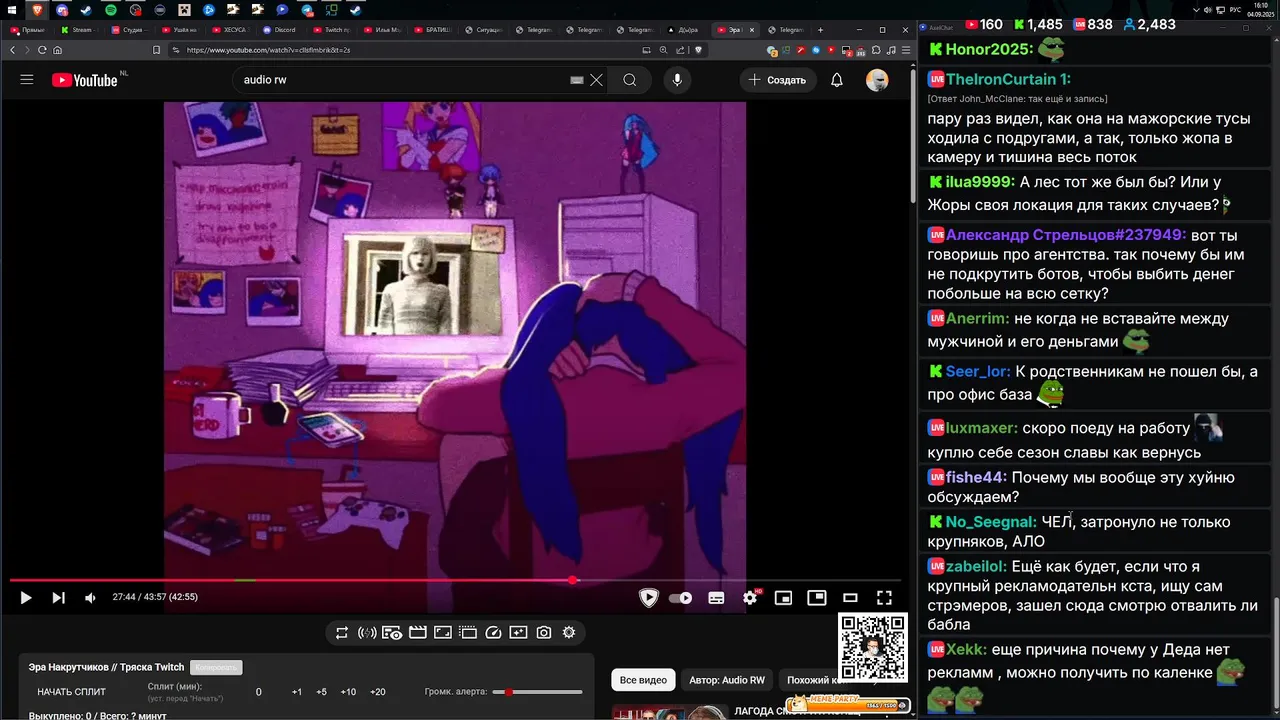Open enhancer toolbar settings gear
The width and height of the screenshot is (1280, 720).
[x=569, y=632]
